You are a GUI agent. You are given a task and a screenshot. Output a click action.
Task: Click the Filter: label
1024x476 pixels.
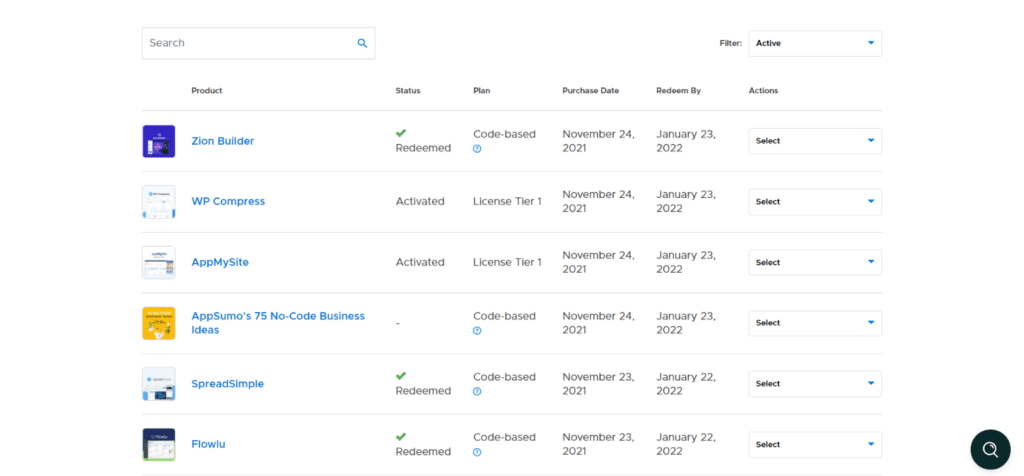click(x=731, y=44)
